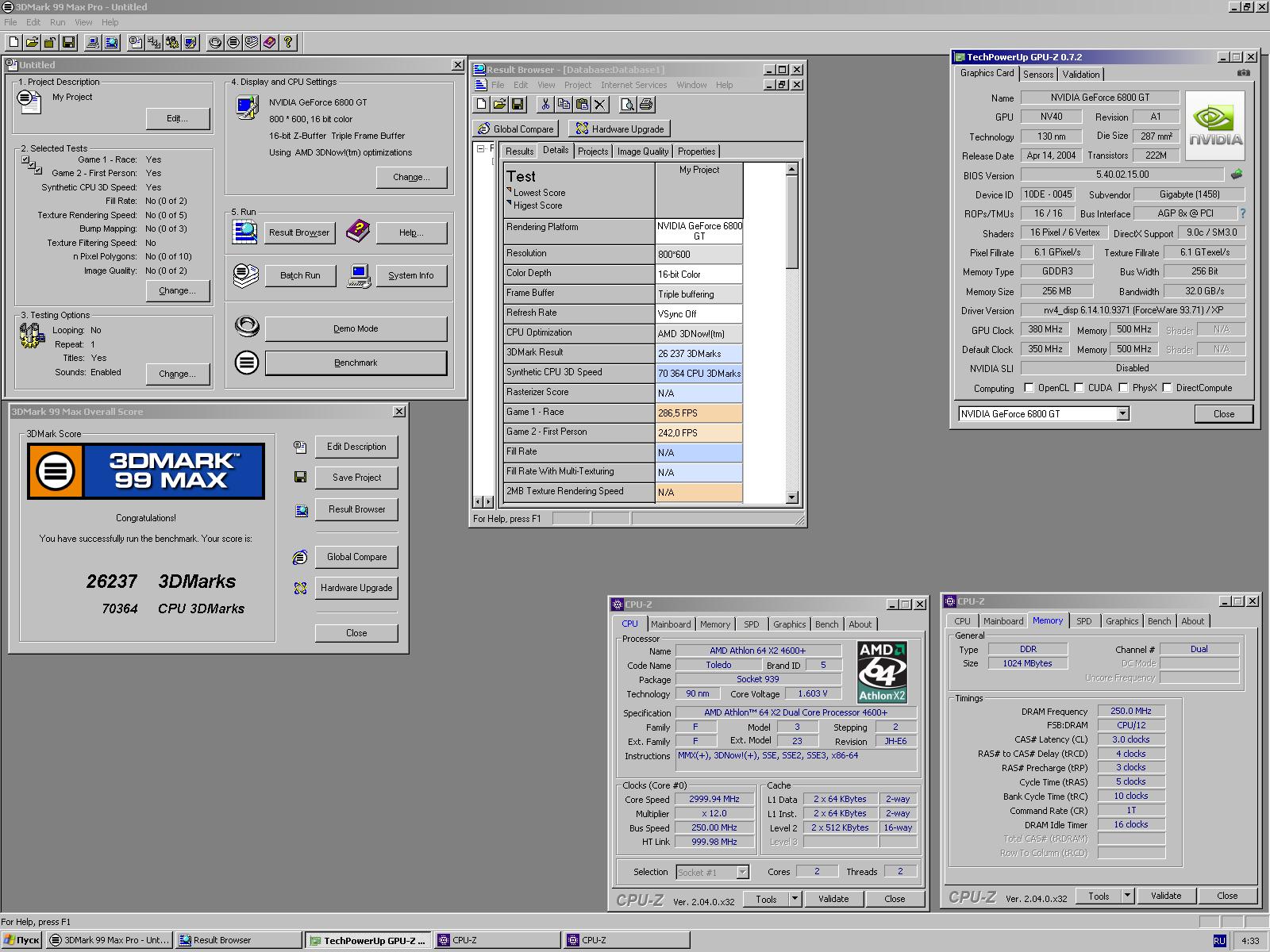Switch to Results tab in Result Browser
This screenshot has height=952, width=1270.
pos(519,152)
